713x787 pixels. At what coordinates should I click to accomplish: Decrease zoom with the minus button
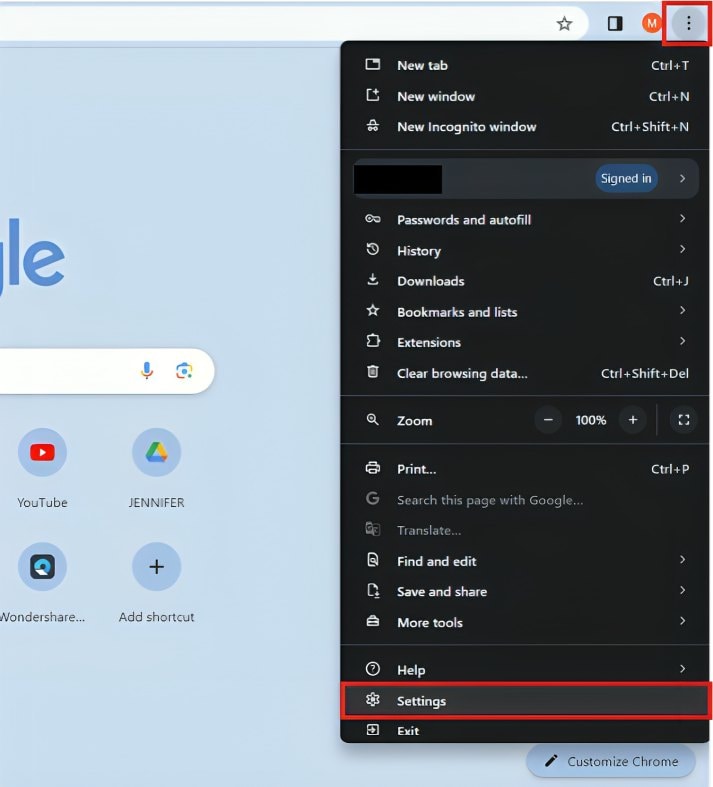point(548,420)
